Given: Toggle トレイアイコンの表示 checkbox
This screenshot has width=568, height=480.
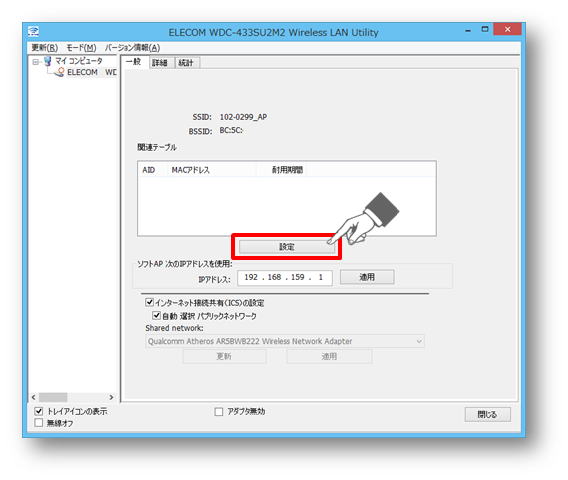Looking at the screenshot, I should 39,411.
